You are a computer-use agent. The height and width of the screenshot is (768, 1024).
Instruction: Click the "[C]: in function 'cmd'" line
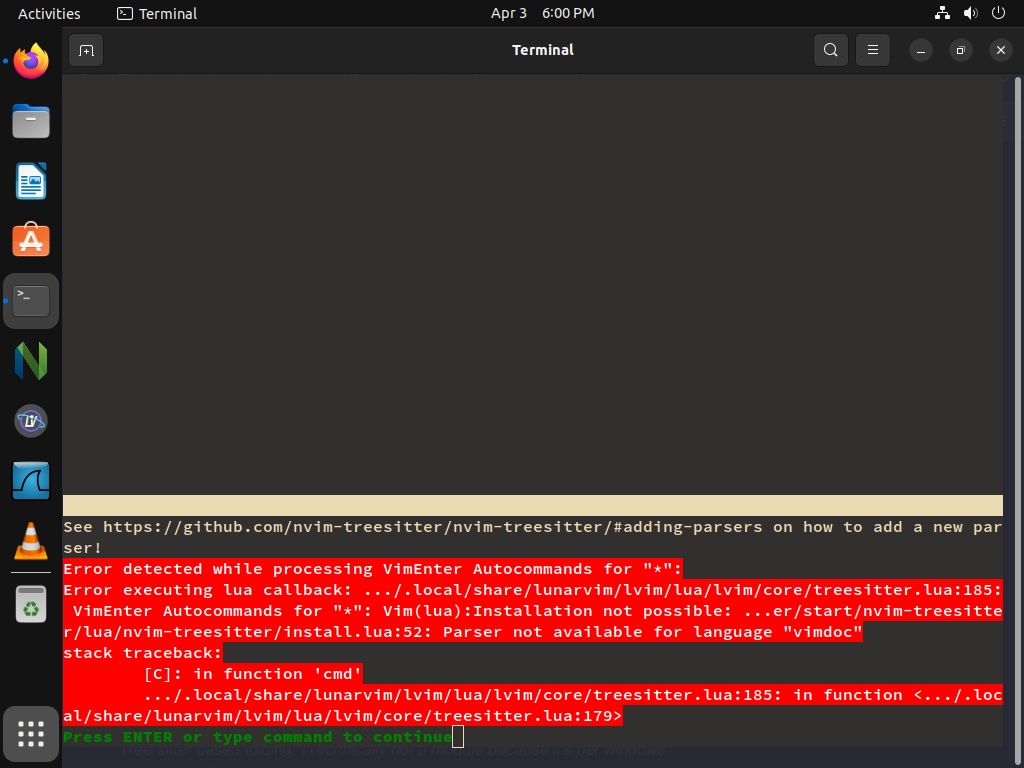click(x=253, y=674)
